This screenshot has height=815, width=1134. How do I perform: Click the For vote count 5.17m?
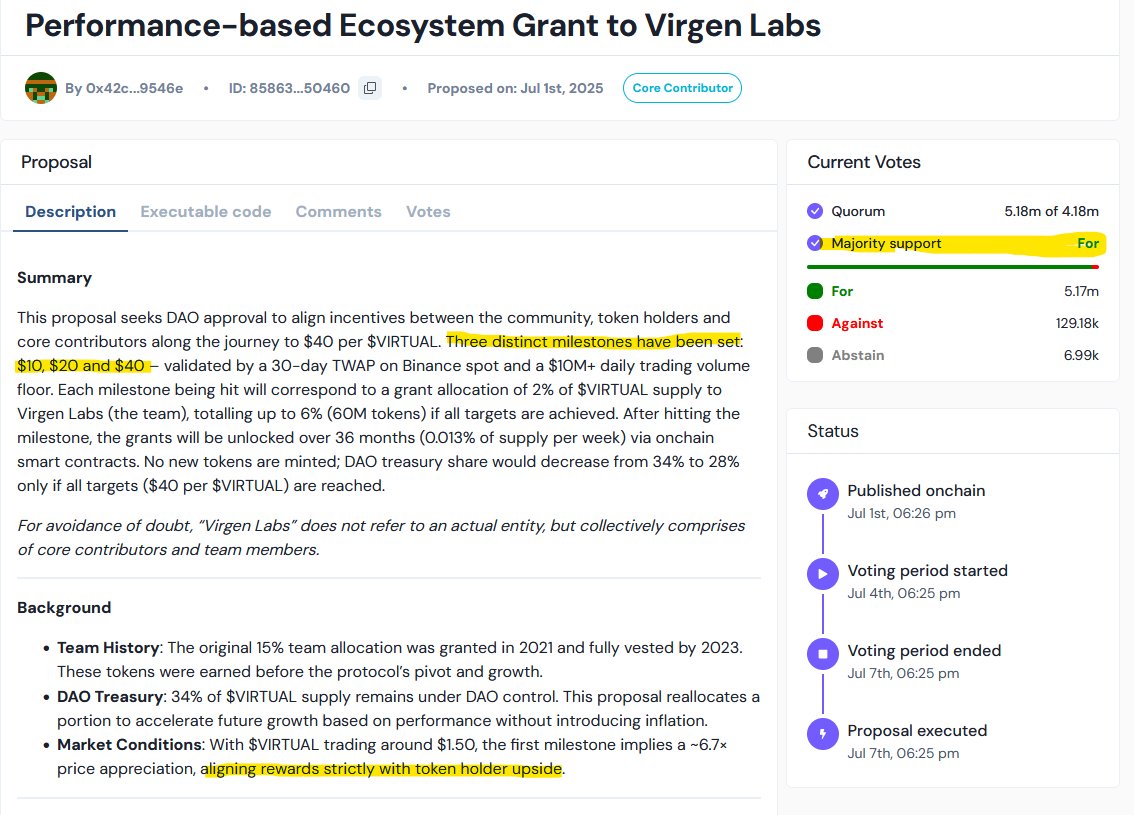click(x=1081, y=291)
